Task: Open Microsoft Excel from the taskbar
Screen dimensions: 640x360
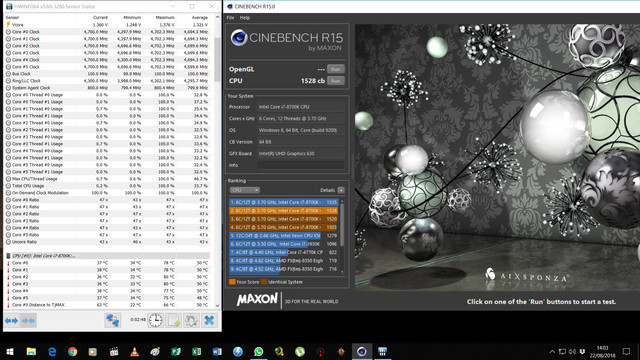Action: (196, 351)
